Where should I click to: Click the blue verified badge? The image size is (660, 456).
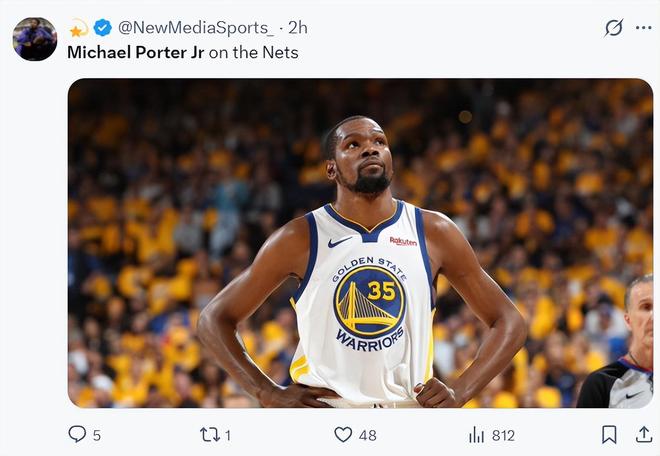coord(102,28)
